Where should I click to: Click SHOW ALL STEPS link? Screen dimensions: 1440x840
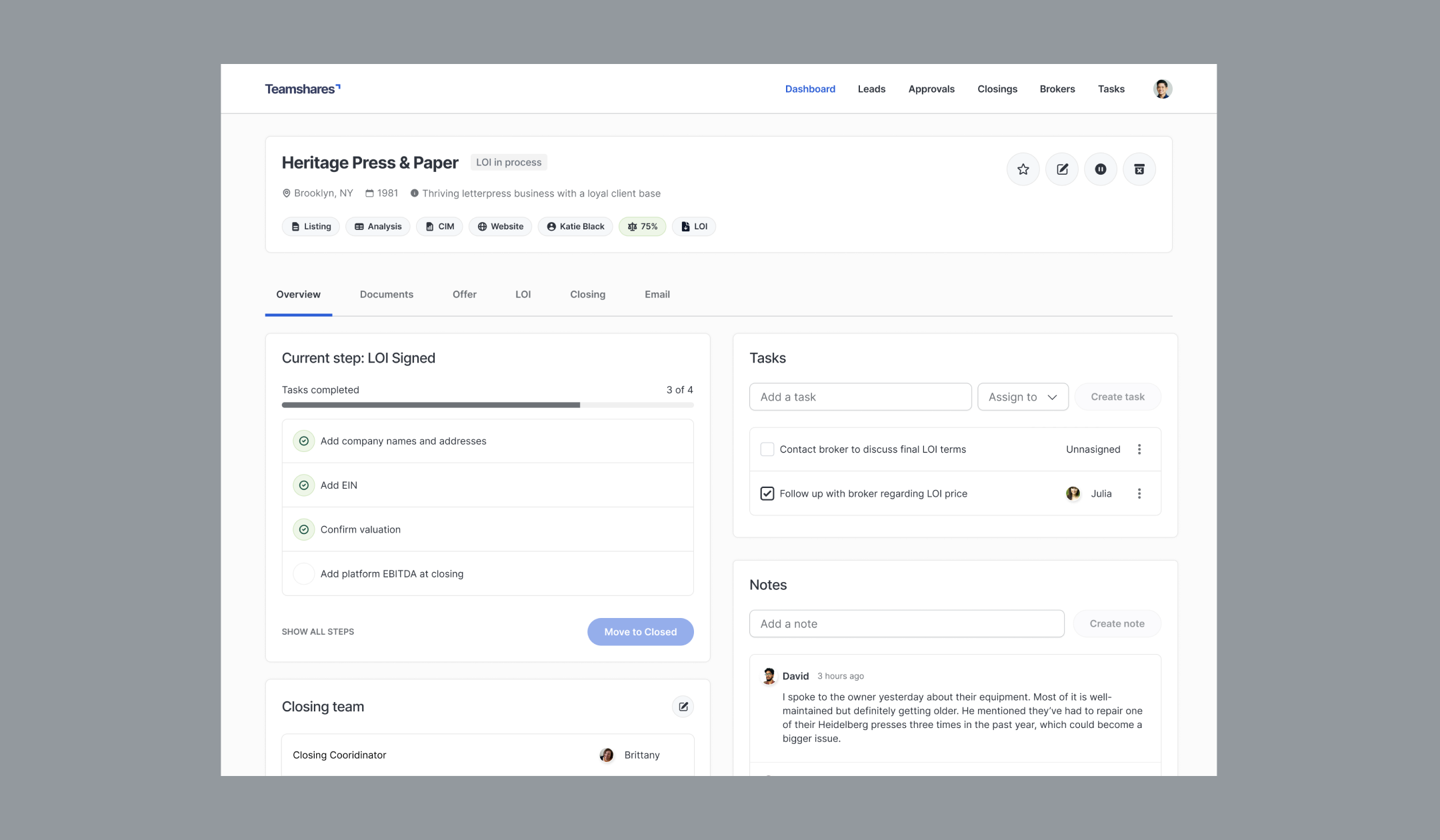pos(318,632)
